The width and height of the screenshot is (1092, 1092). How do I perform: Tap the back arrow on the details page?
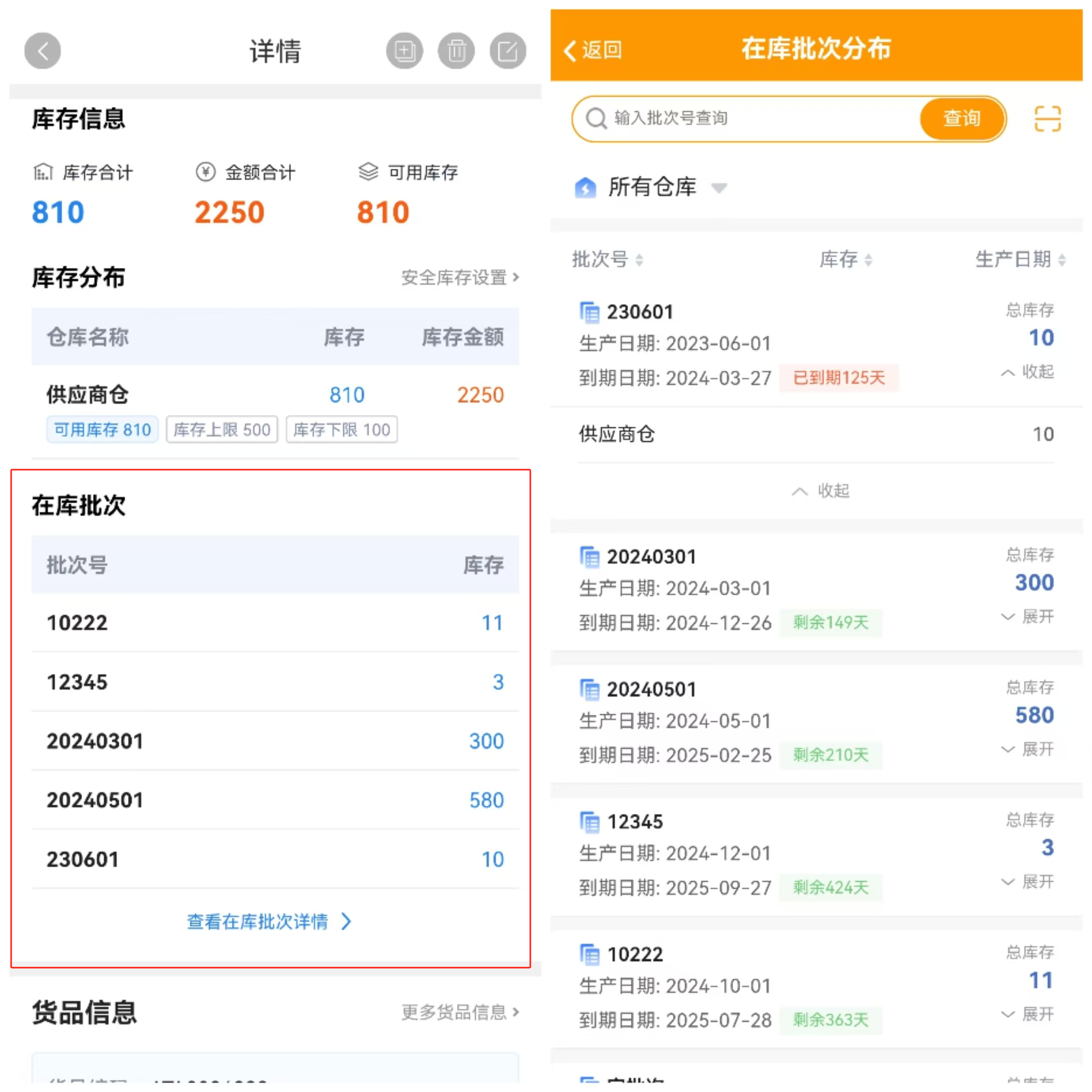coord(42,51)
